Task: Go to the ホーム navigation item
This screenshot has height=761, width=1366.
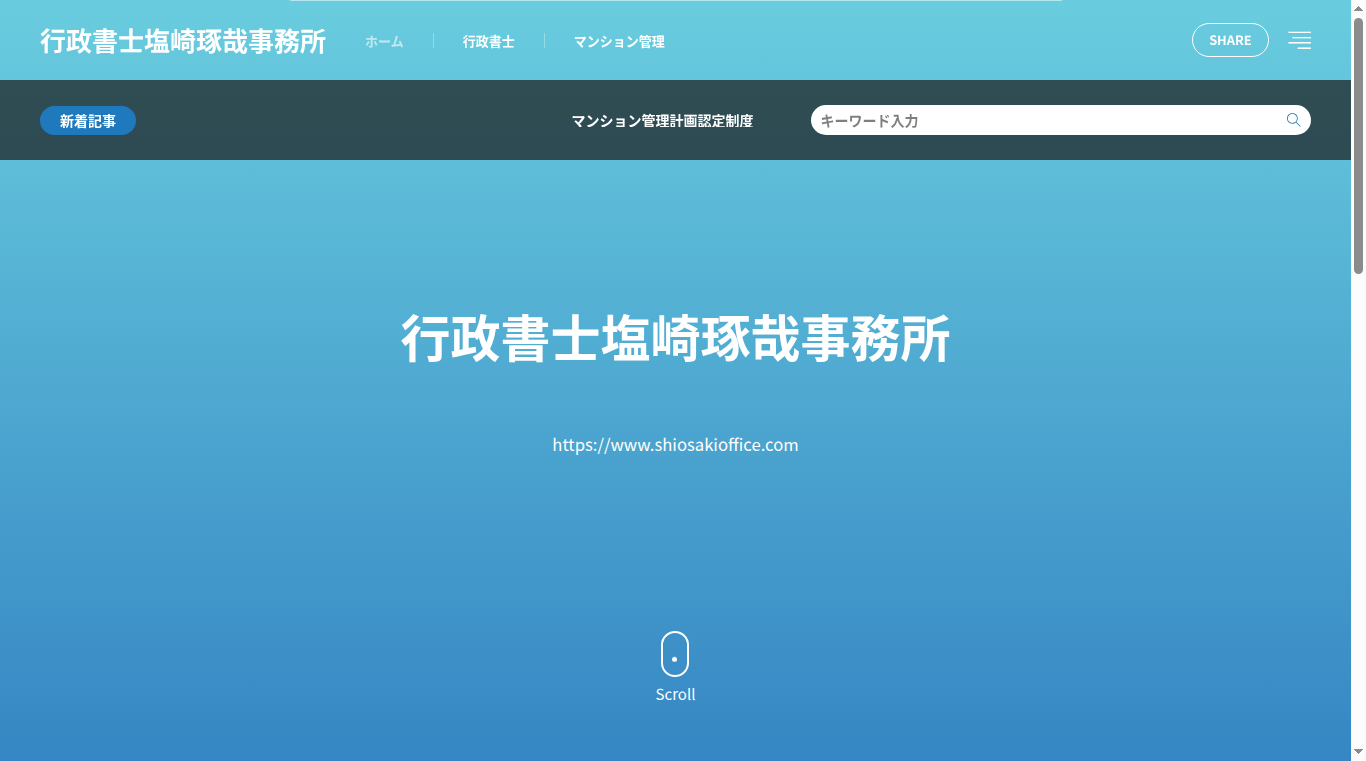Action: (x=384, y=41)
